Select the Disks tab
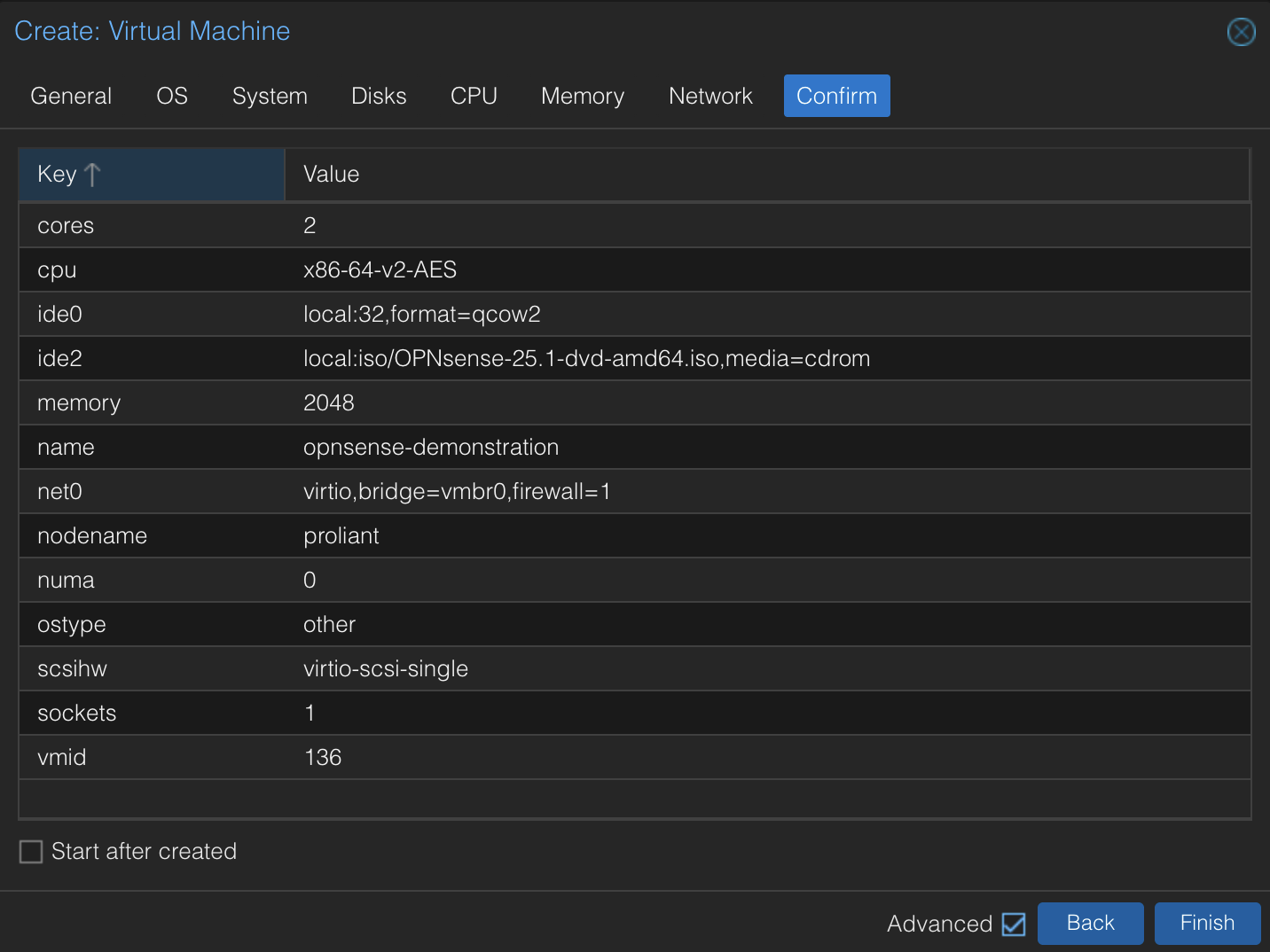This screenshot has width=1270, height=952. tap(379, 96)
